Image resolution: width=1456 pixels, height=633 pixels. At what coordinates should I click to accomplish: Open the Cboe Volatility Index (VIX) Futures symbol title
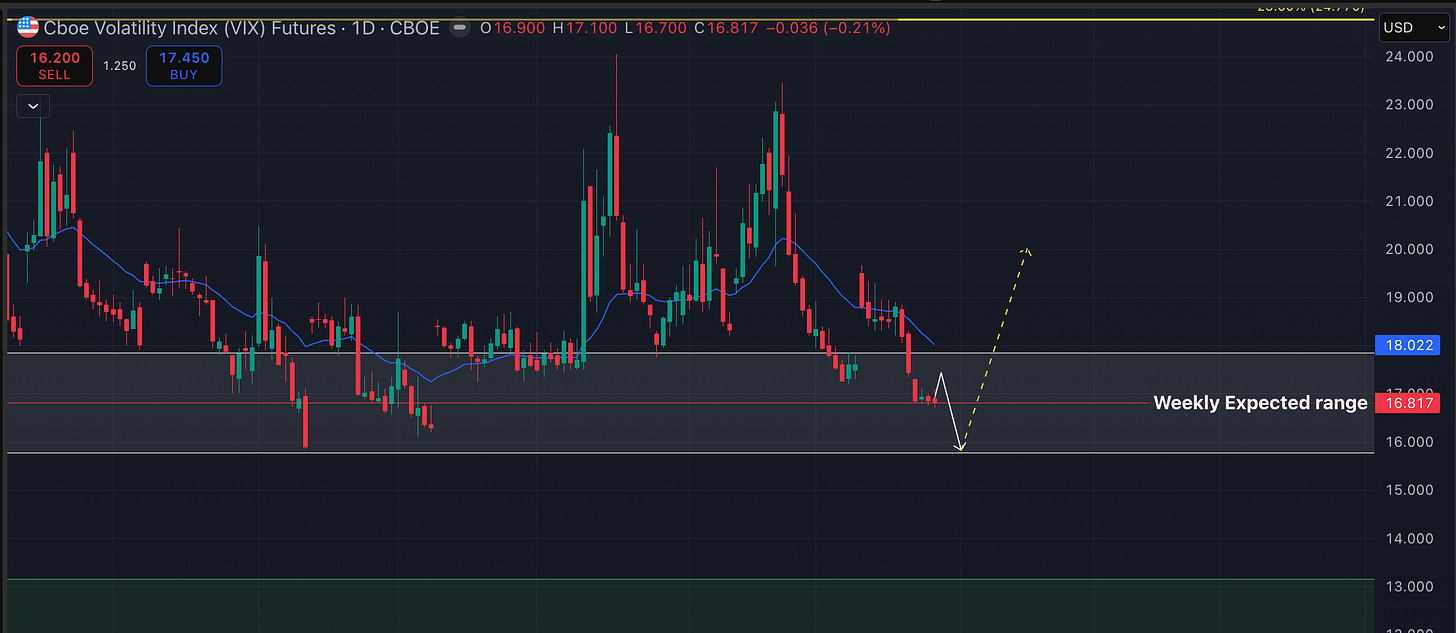[241, 28]
